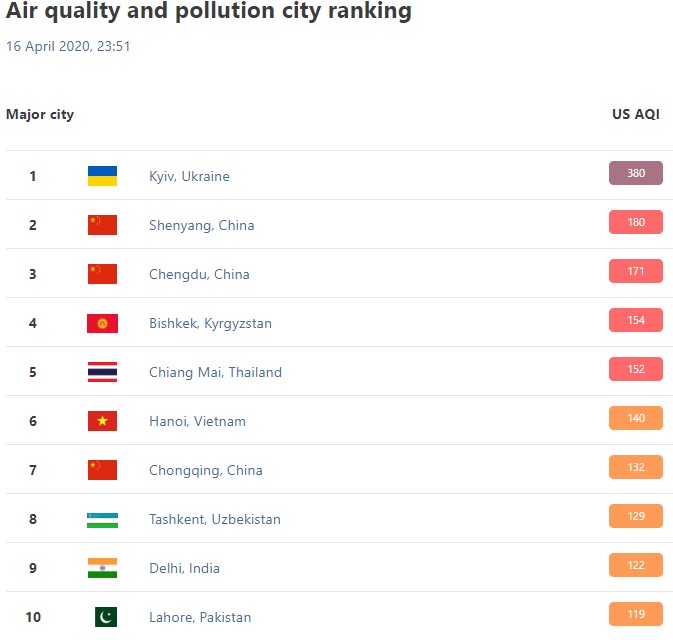
Task: Click the Uzbekistan flag icon
Action: coord(102,519)
